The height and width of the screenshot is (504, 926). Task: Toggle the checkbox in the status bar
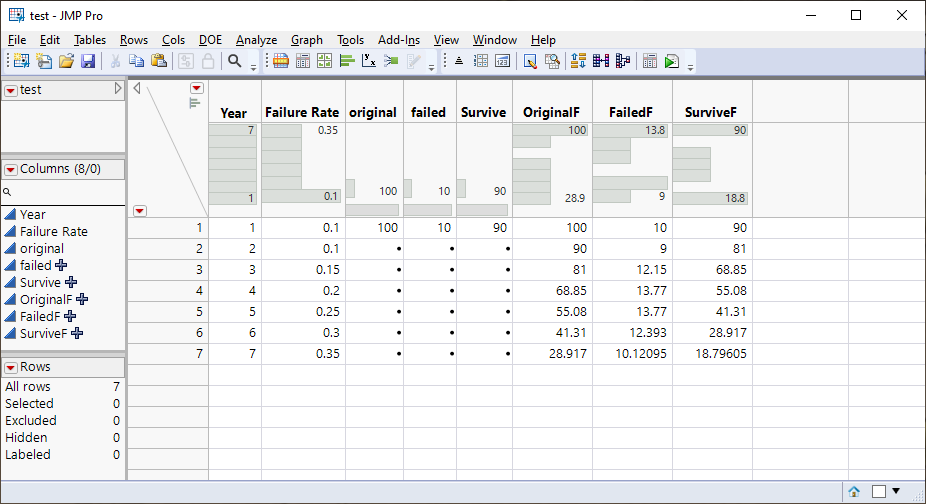[878, 491]
